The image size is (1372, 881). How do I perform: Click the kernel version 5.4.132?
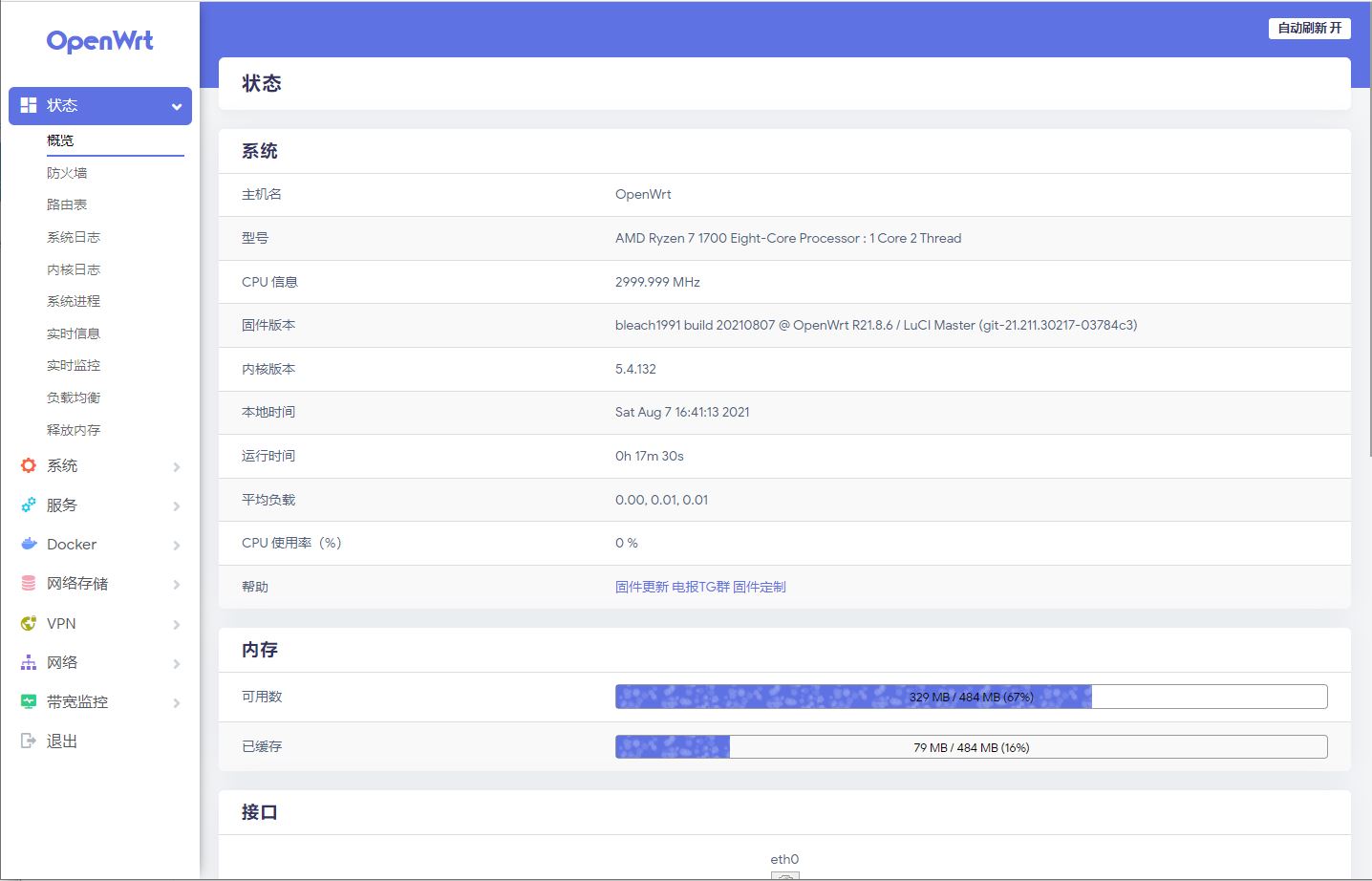635,369
